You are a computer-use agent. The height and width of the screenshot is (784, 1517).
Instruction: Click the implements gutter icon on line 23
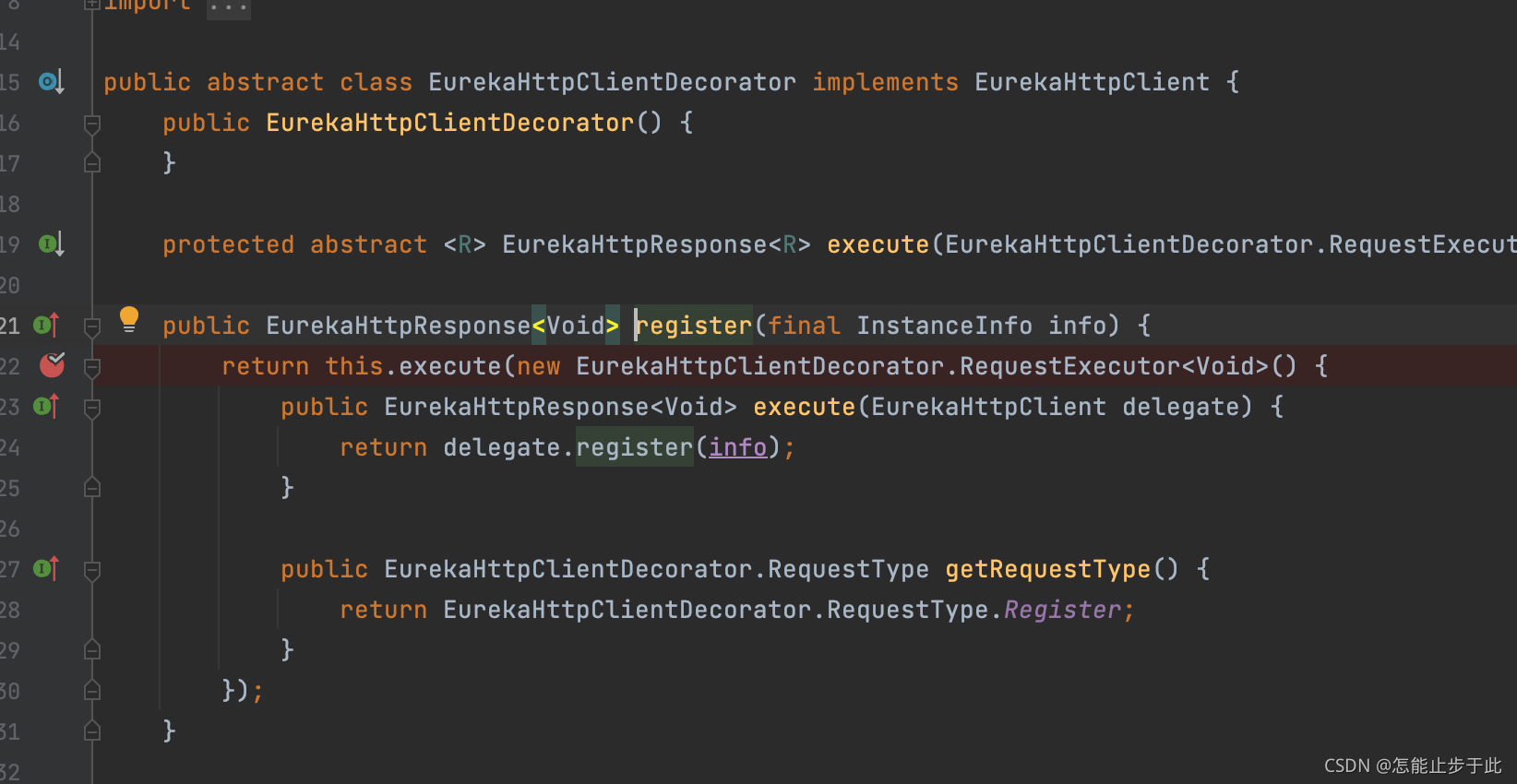(x=46, y=406)
